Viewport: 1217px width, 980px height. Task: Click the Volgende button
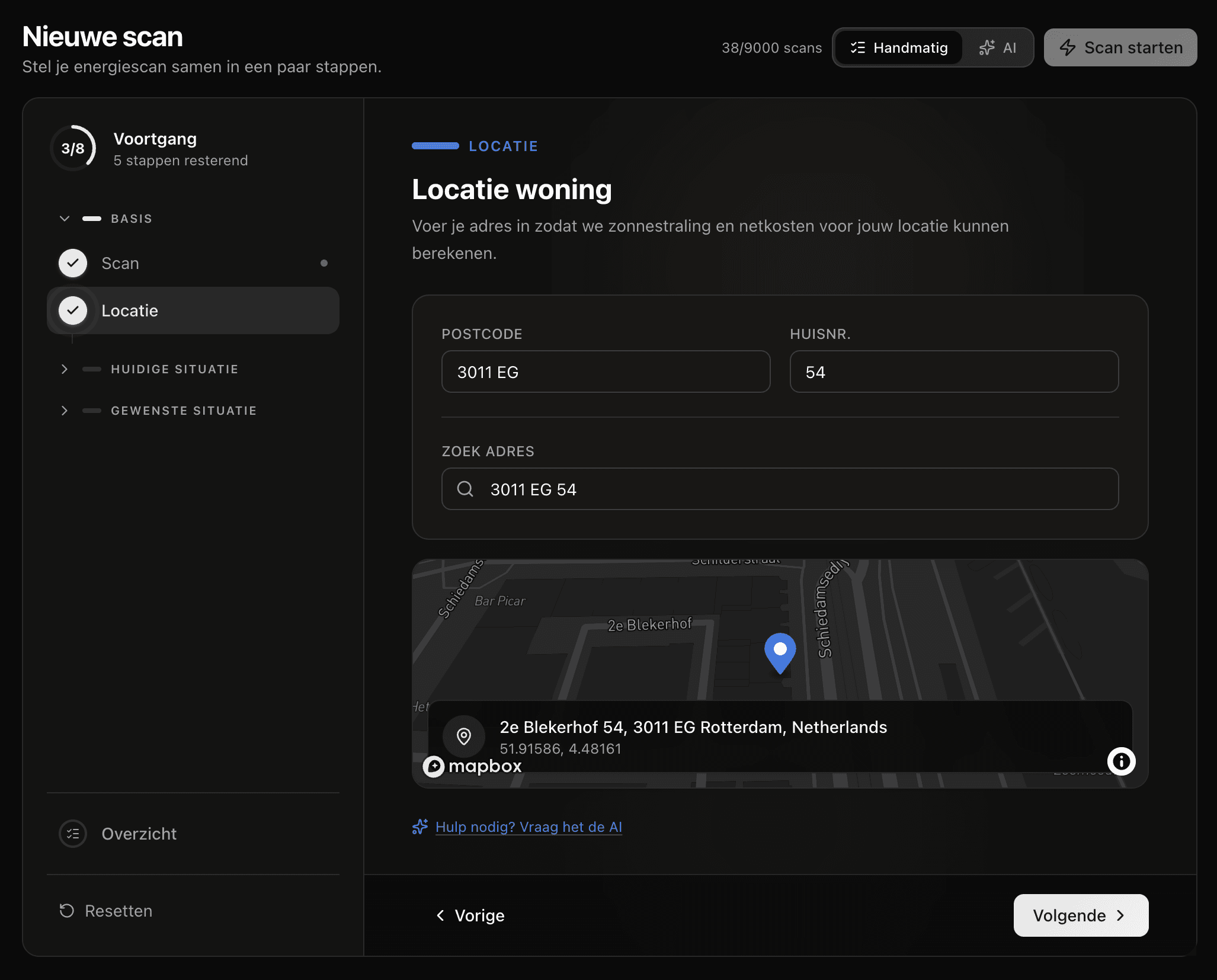1080,915
